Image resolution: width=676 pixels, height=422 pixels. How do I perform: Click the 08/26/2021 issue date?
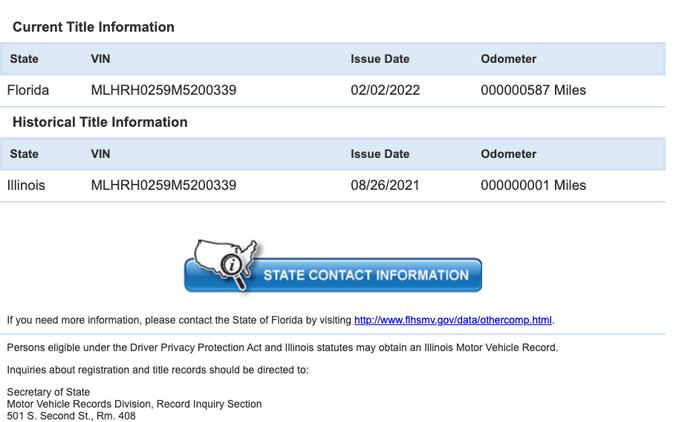385,185
